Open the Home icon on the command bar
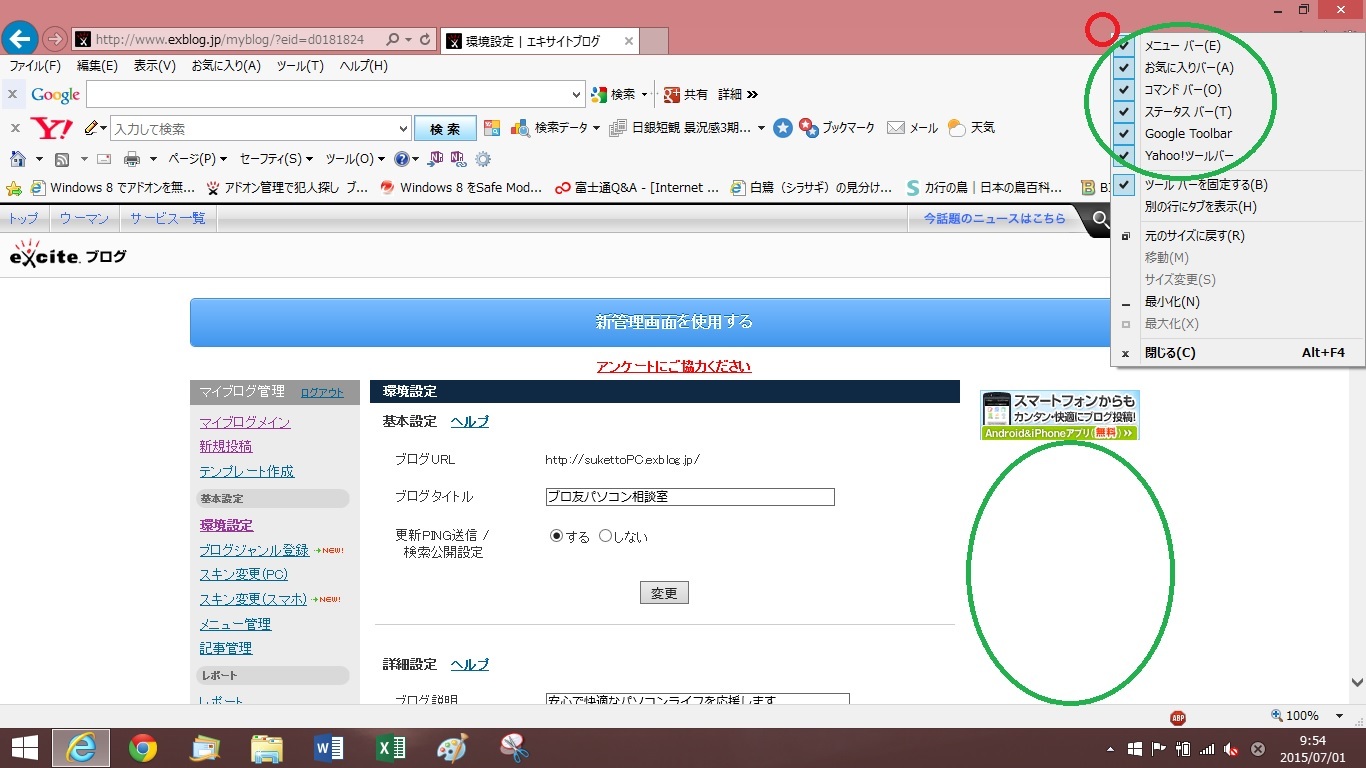The height and width of the screenshot is (768, 1366). 16,158
